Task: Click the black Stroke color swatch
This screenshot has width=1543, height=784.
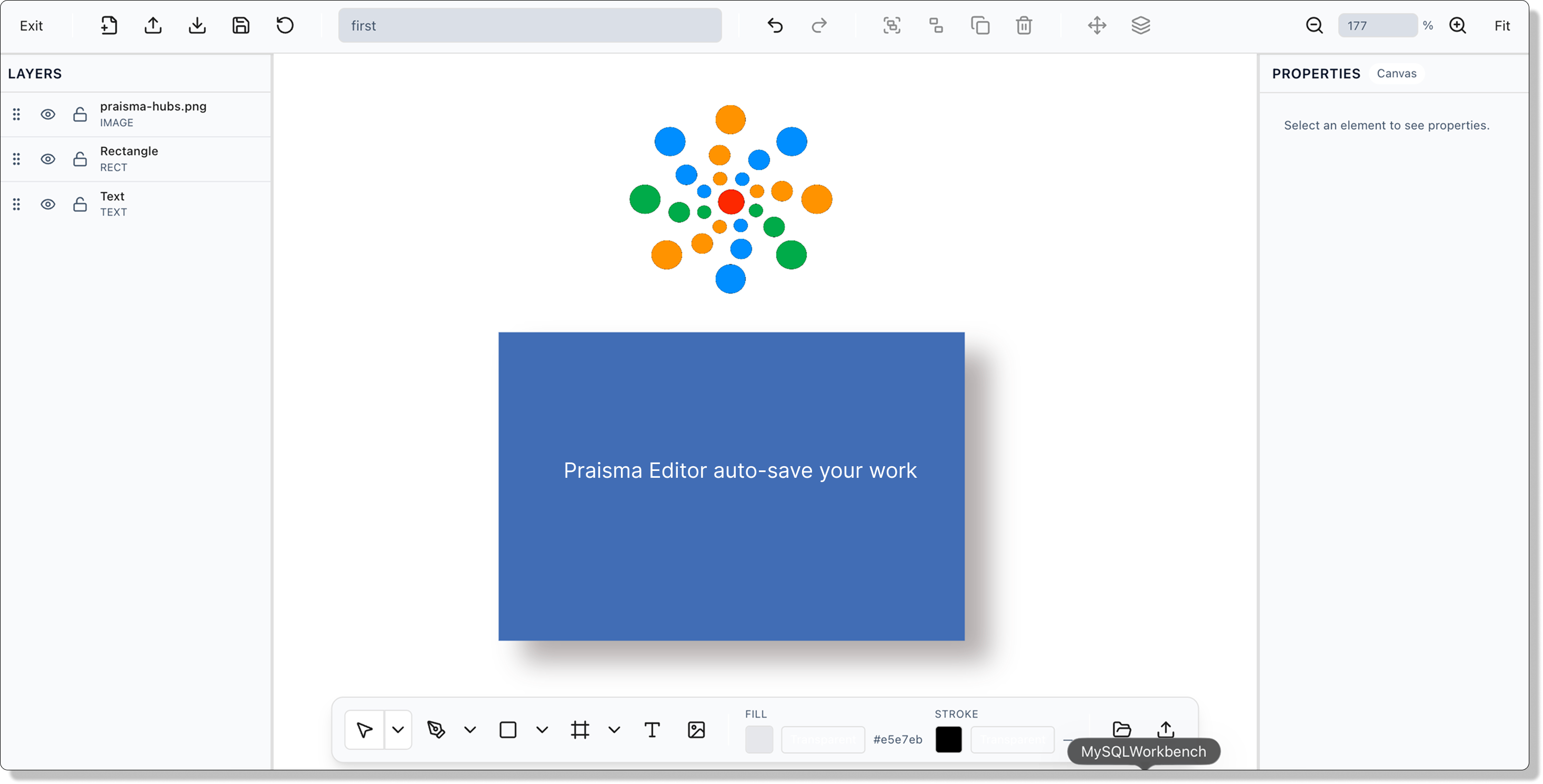Action: pos(948,740)
